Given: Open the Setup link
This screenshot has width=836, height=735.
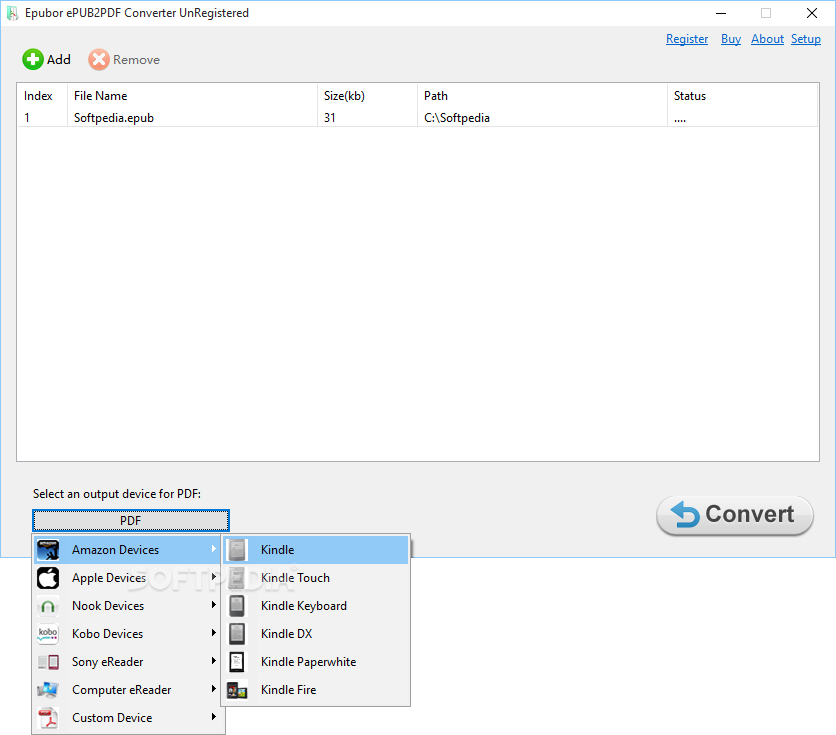Looking at the screenshot, I should [806, 39].
